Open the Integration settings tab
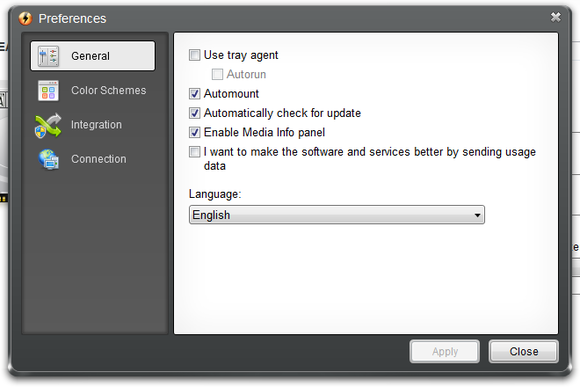580x387 pixels. tap(96, 125)
